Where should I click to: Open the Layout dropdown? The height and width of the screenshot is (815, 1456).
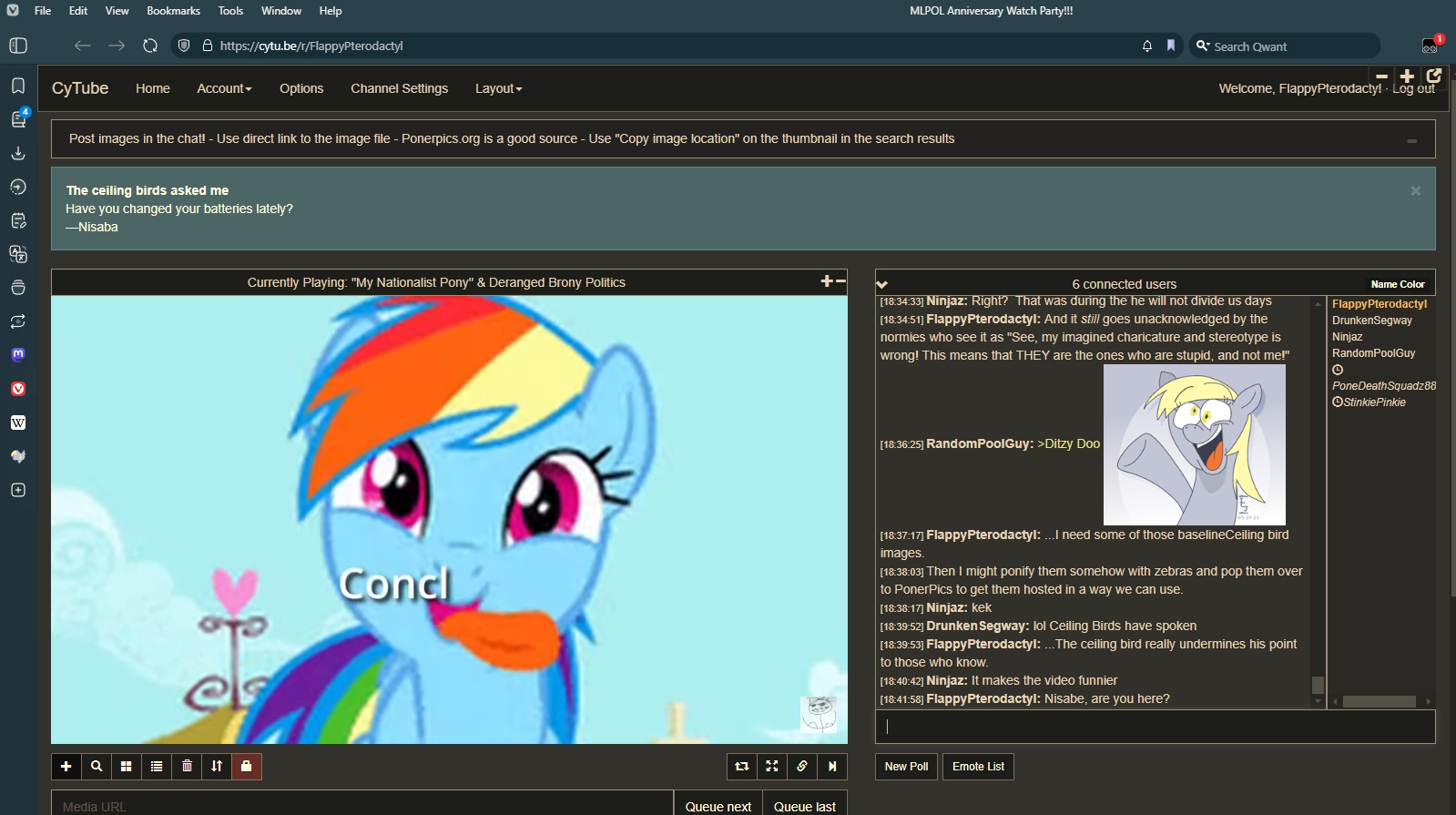click(x=499, y=88)
